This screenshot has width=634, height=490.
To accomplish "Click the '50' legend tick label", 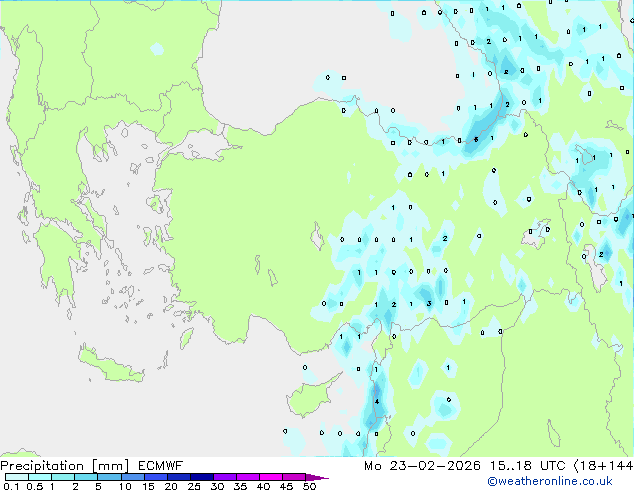I will [309, 486].
